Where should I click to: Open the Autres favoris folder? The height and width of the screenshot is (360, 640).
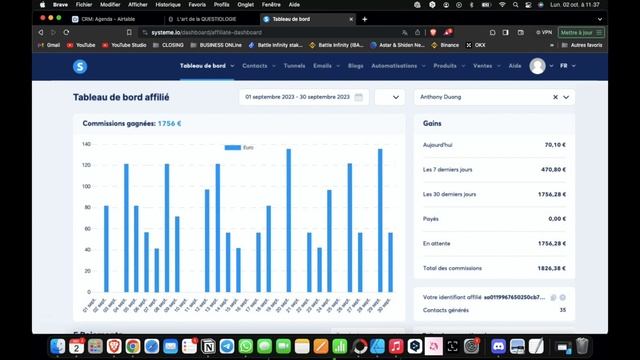[x=582, y=45]
